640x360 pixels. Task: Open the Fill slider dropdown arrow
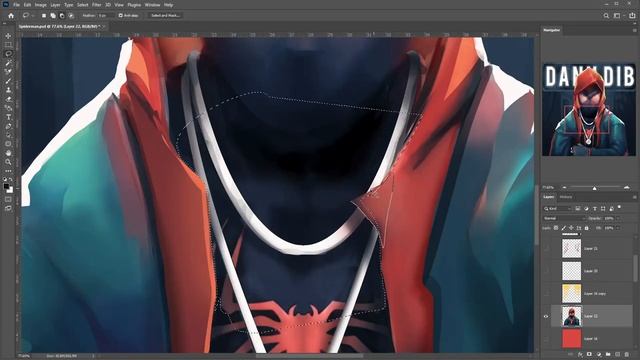pyautogui.click(x=618, y=228)
